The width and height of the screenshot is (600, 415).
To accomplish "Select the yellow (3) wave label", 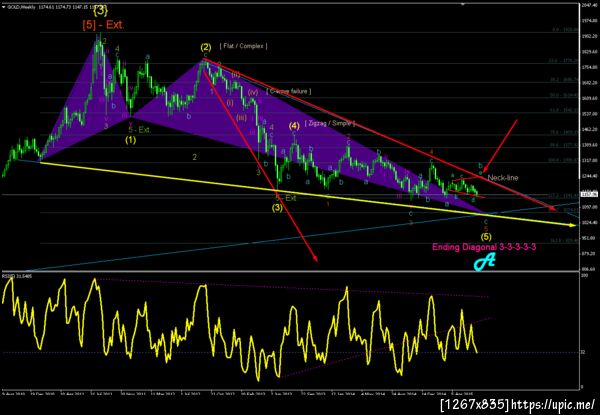I will coord(277,208).
